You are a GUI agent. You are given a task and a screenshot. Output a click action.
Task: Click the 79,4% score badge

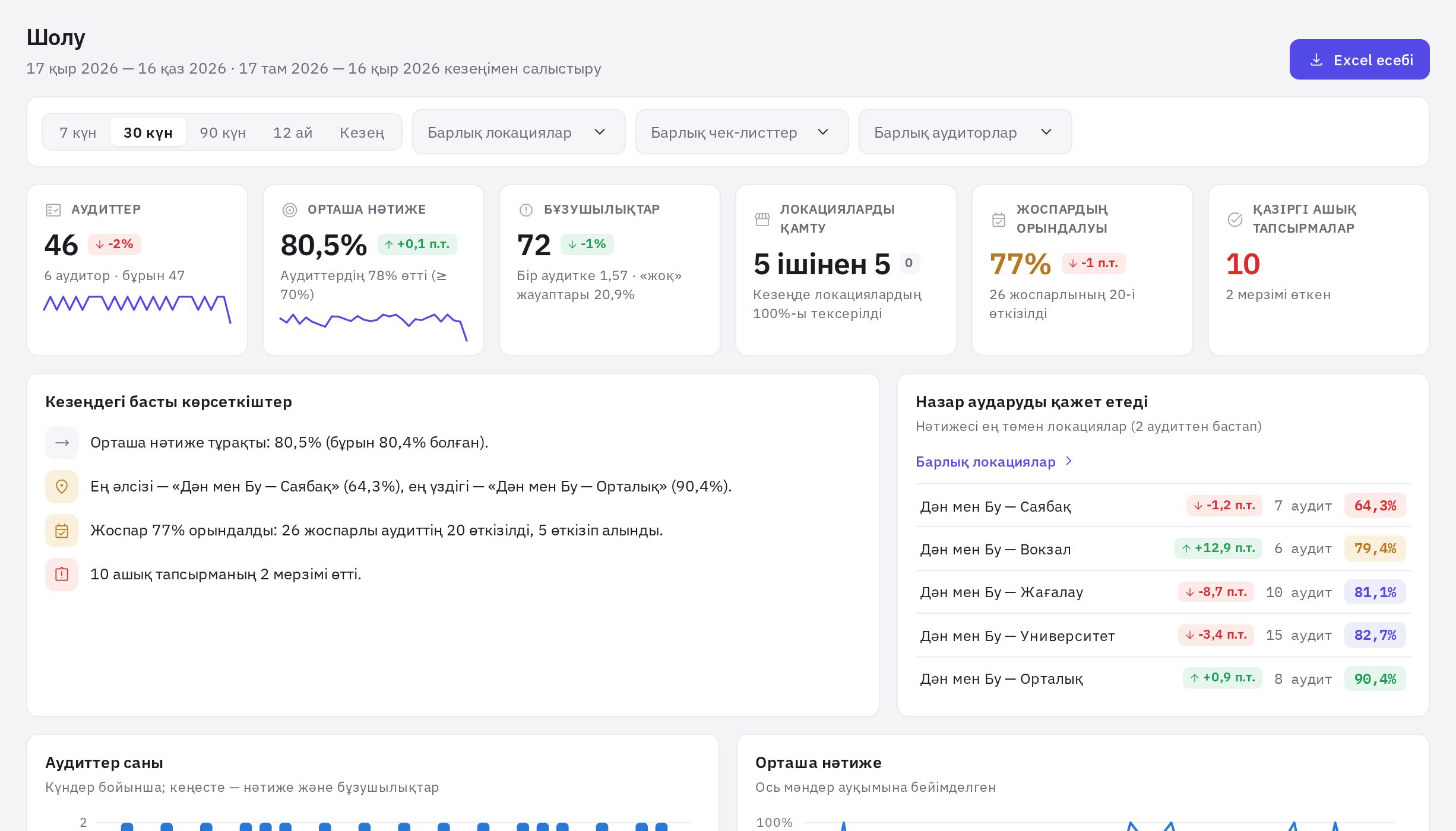pos(1375,548)
